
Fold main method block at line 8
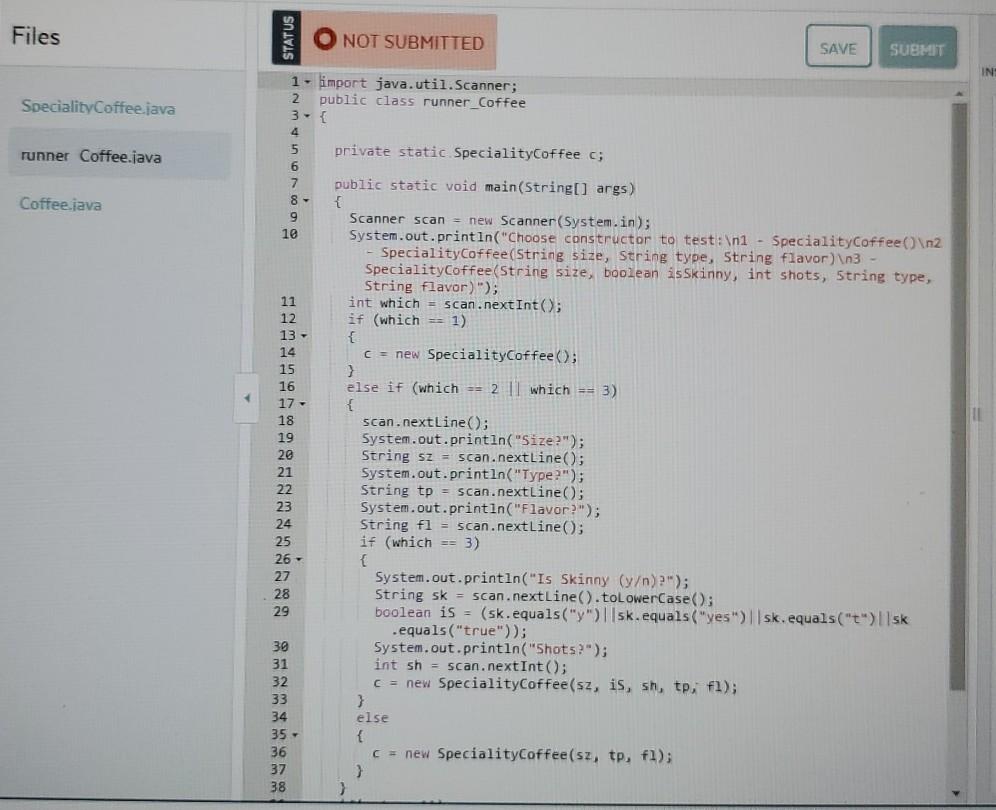(x=306, y=200)
